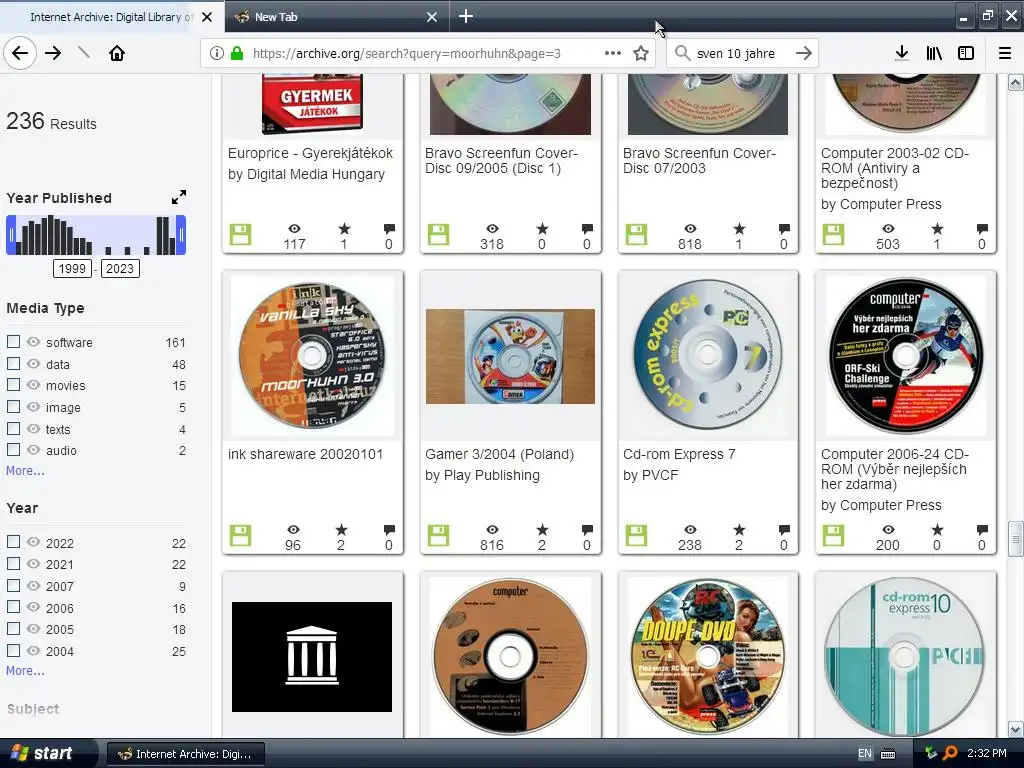Click the magnifier icon in system tray
Image resolution: width=1024 pixels, height=768 pixels.
click(x=950, y=753)
